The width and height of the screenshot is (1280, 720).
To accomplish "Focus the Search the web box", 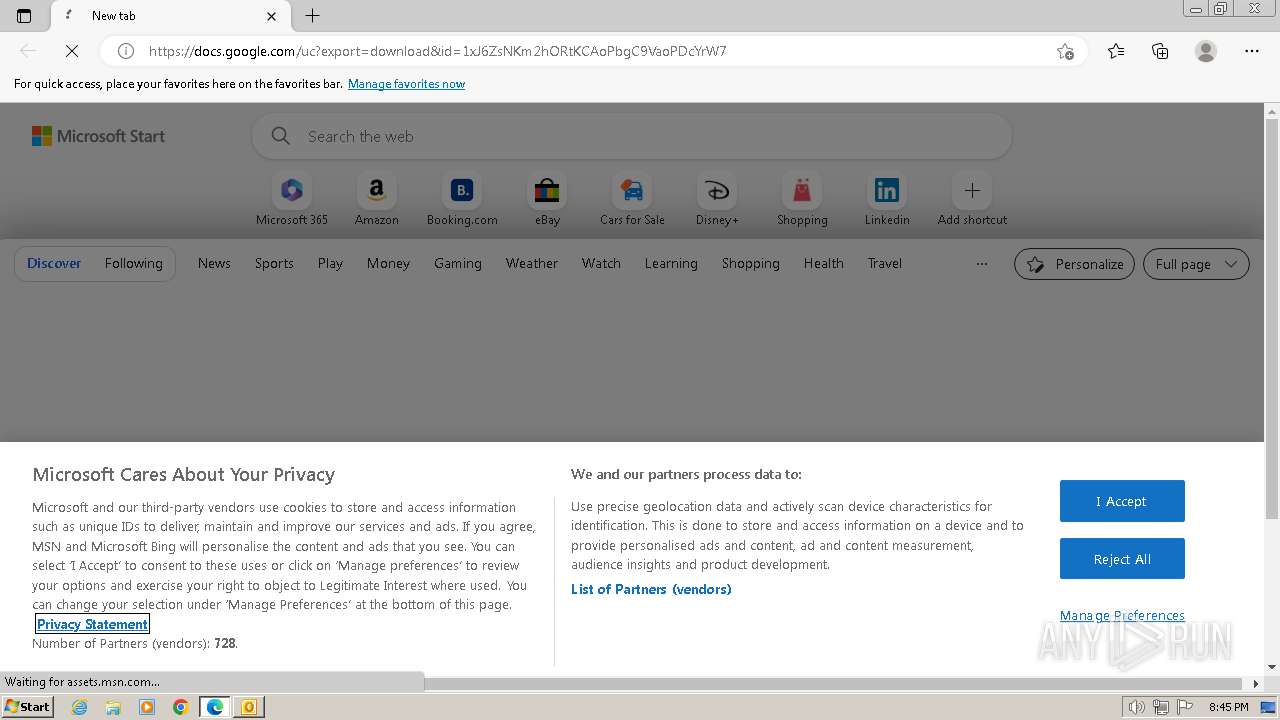I will (x=632, y=136).
